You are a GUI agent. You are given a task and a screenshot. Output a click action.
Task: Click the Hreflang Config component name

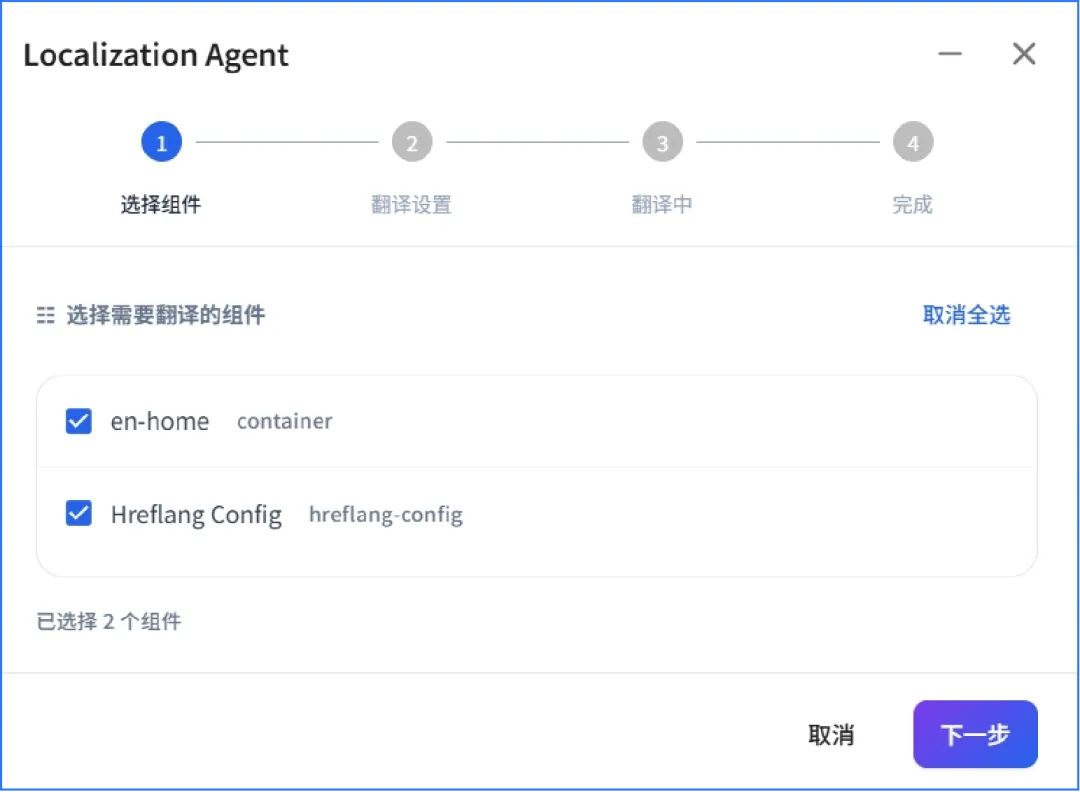click(196, 514)
